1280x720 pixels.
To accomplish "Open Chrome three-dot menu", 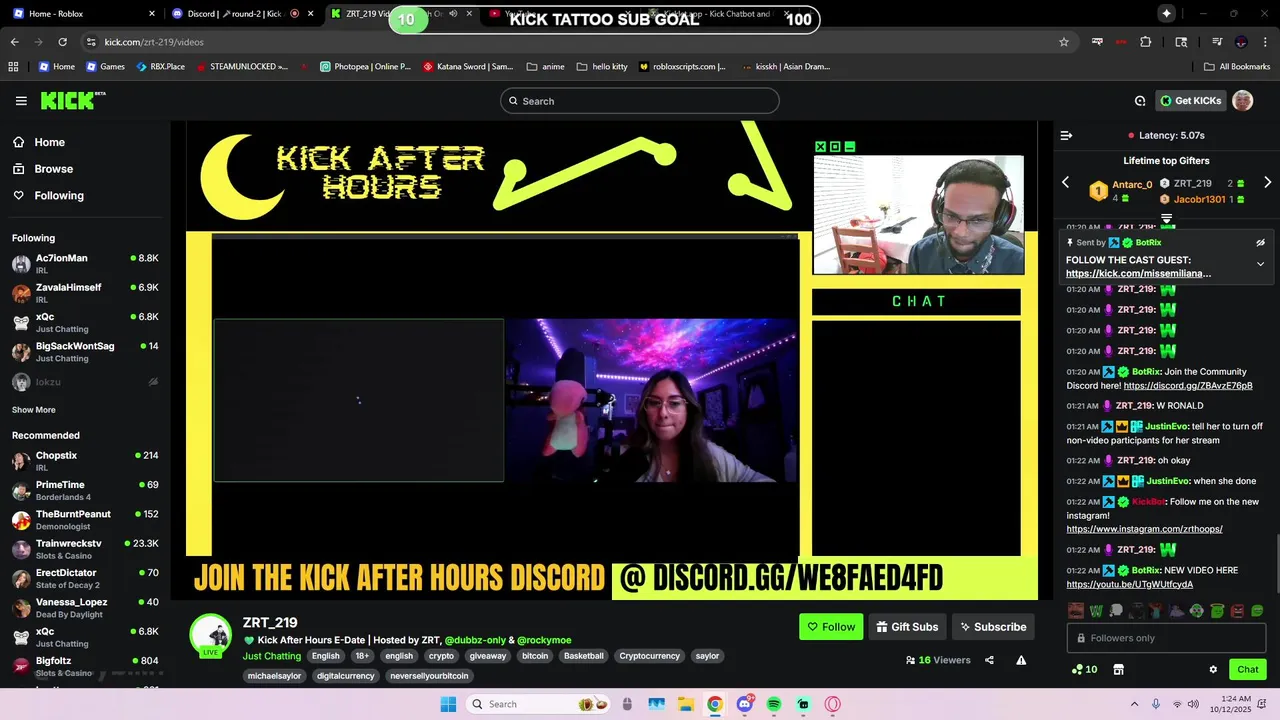I will coord(1265,42).
